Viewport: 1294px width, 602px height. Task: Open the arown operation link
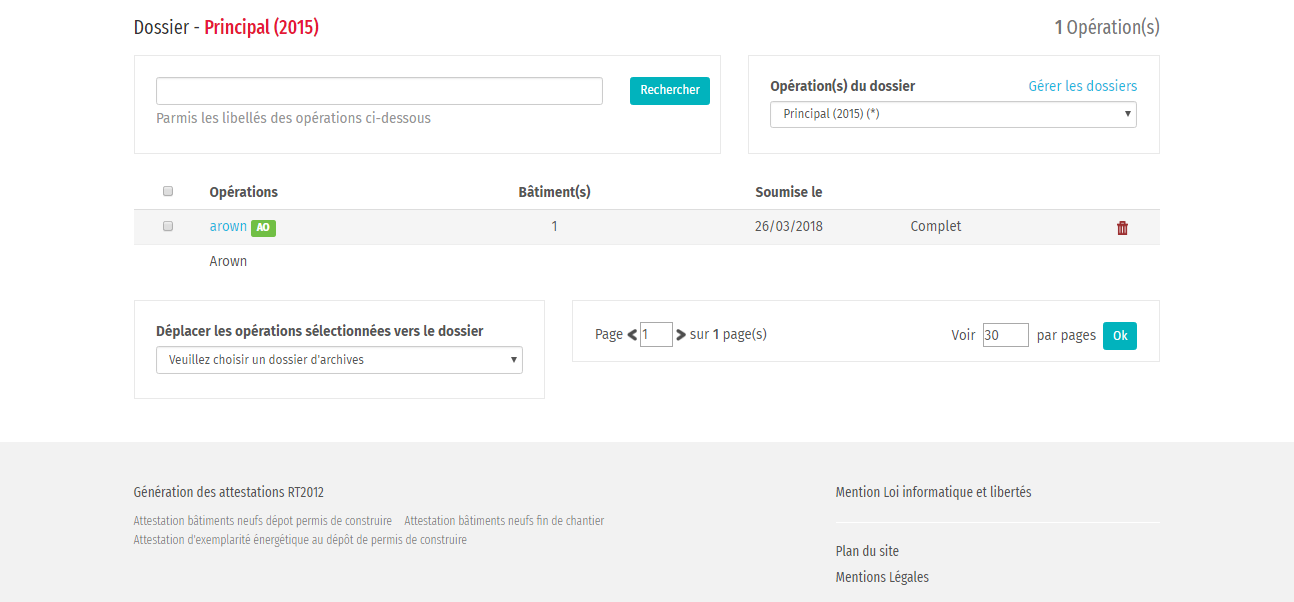(x=228, y=227)
